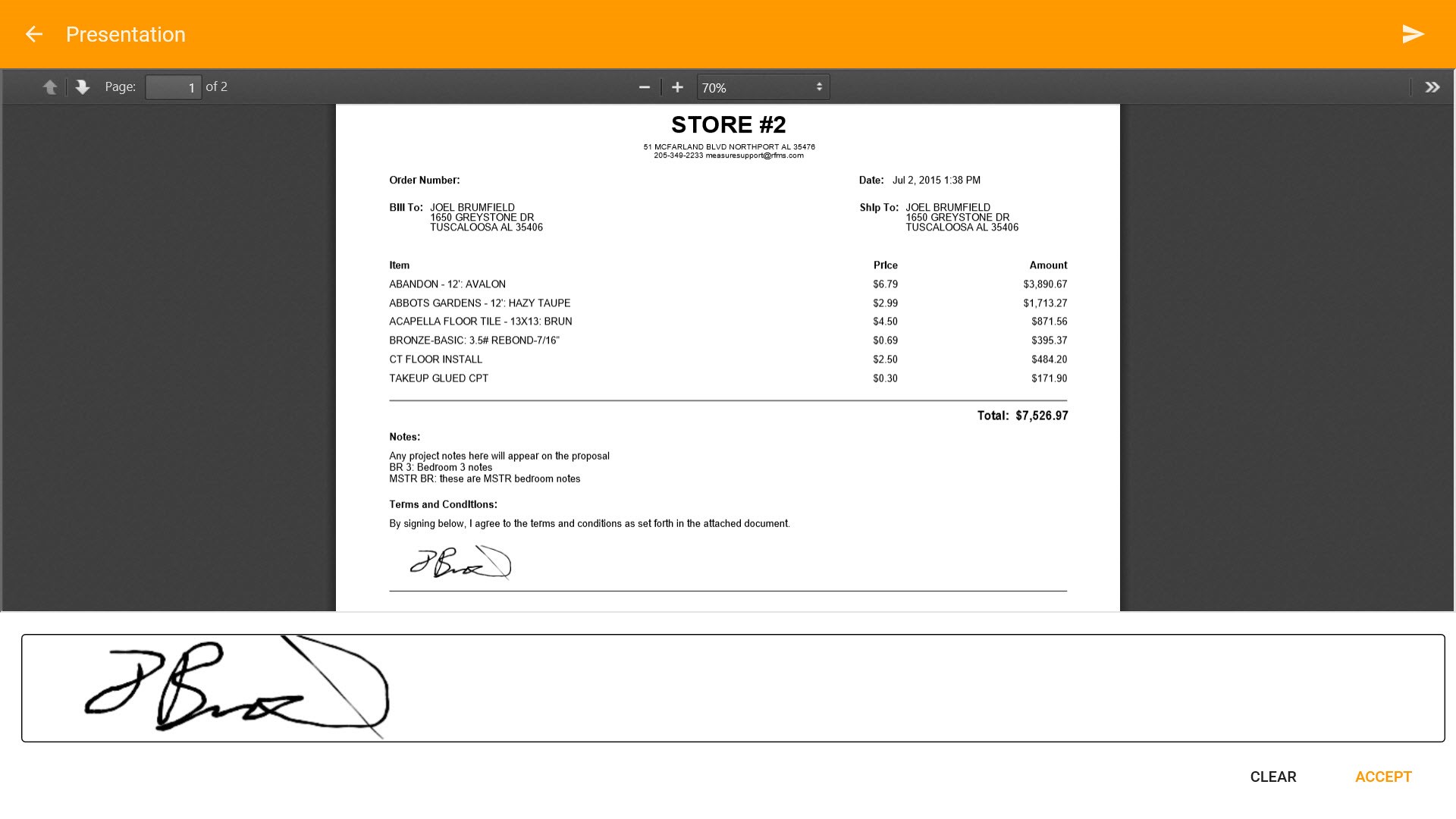Click the signature on the document
Image resolution: width=1456 pixels, height=819 pixels.
pos(460,563)
